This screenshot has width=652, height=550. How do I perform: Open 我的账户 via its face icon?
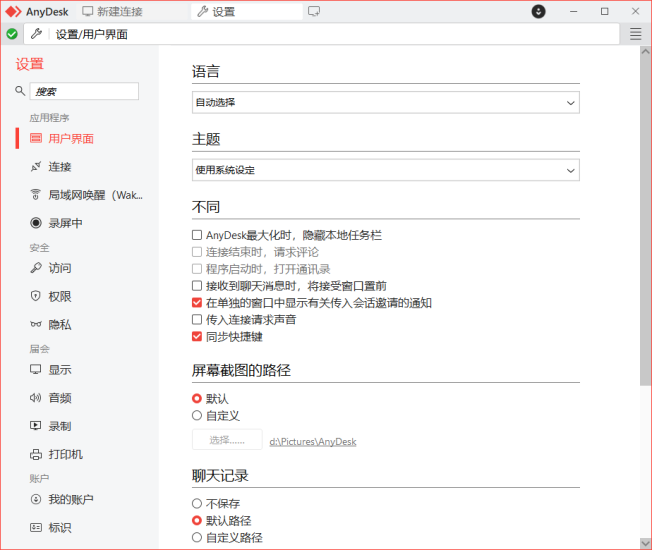click(36, 499)
